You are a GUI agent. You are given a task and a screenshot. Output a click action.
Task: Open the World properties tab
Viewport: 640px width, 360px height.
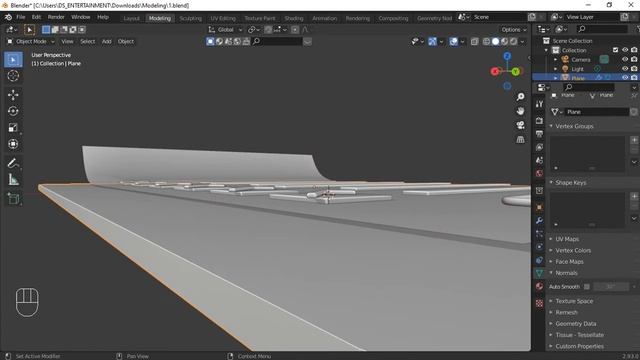pyautogui.click(x=539, y=174)
